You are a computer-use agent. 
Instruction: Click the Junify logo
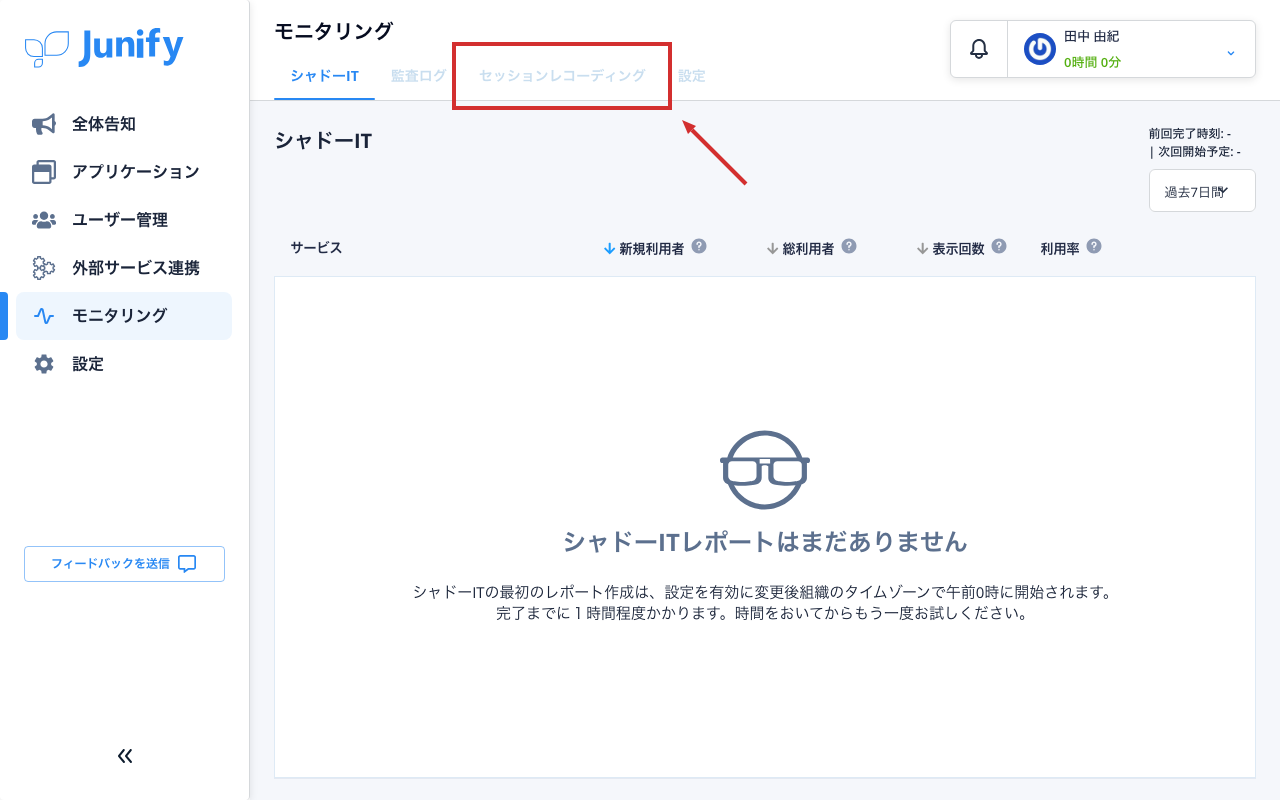tap(104, 47)
